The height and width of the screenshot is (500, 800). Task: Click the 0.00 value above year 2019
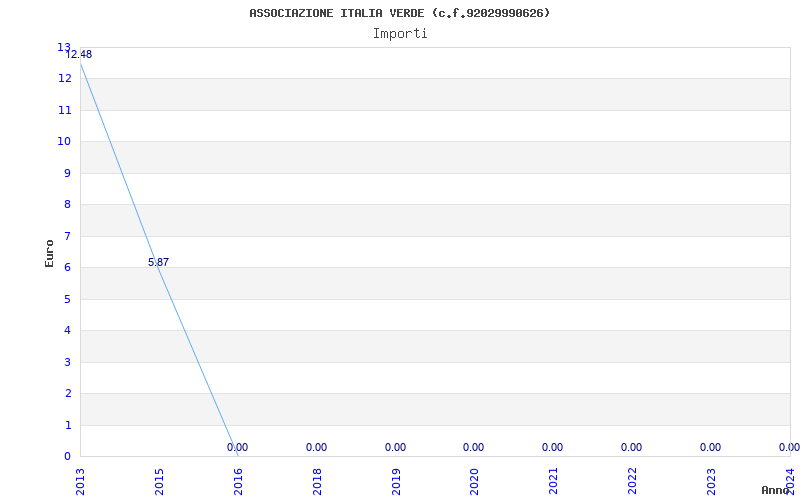[395, 447]
